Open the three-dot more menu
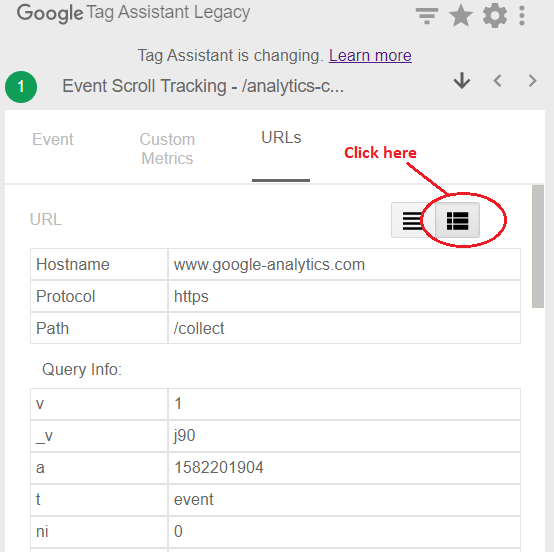554x552 pixels. tap(521, 16)
